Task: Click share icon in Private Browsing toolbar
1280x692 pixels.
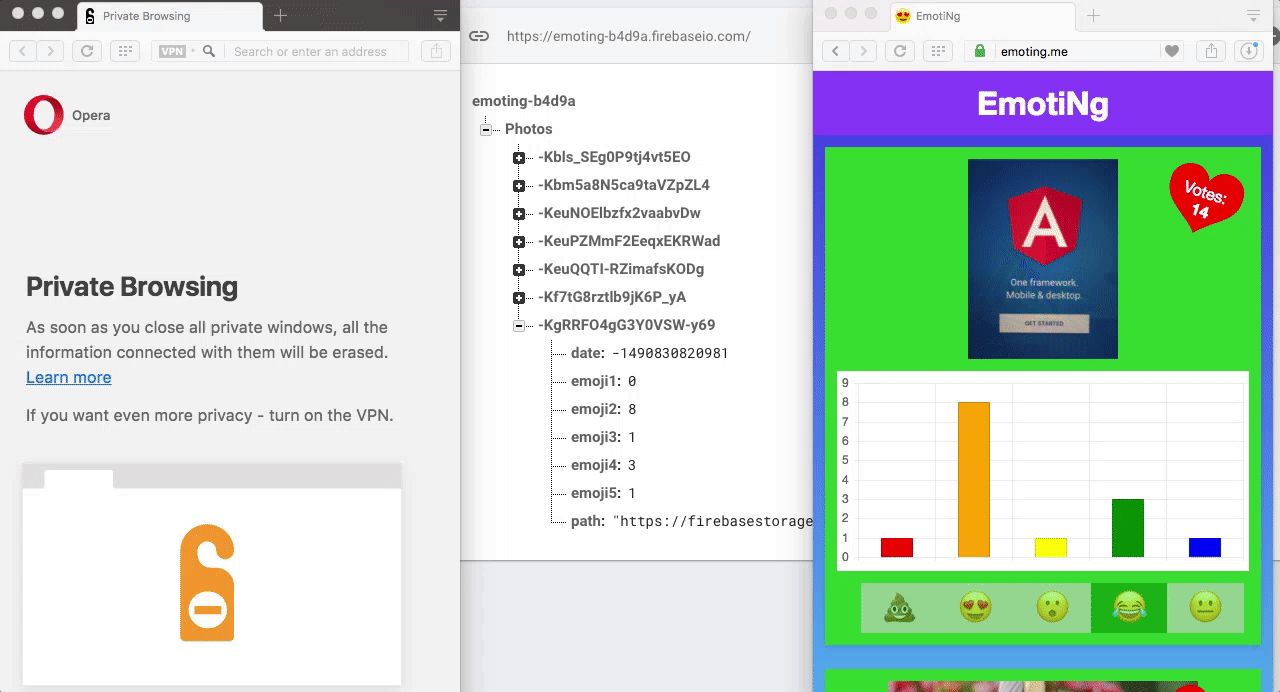Action: pos(435,51)
